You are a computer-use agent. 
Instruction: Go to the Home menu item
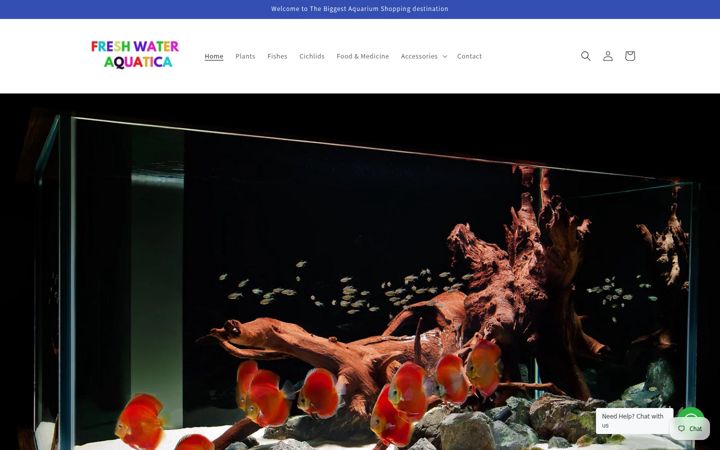214,56
